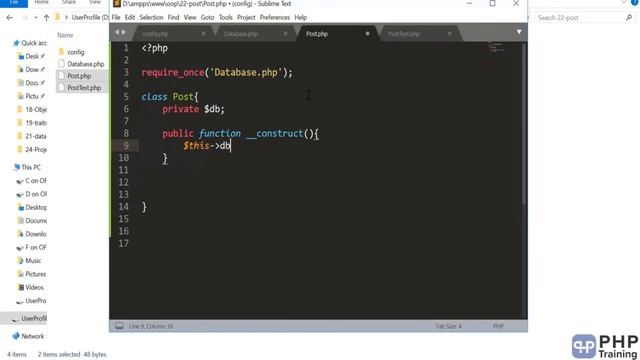Click the previous tab arrow
This screenshot has width=640, height=360.
pyautogui.click(x=117, y=32)
